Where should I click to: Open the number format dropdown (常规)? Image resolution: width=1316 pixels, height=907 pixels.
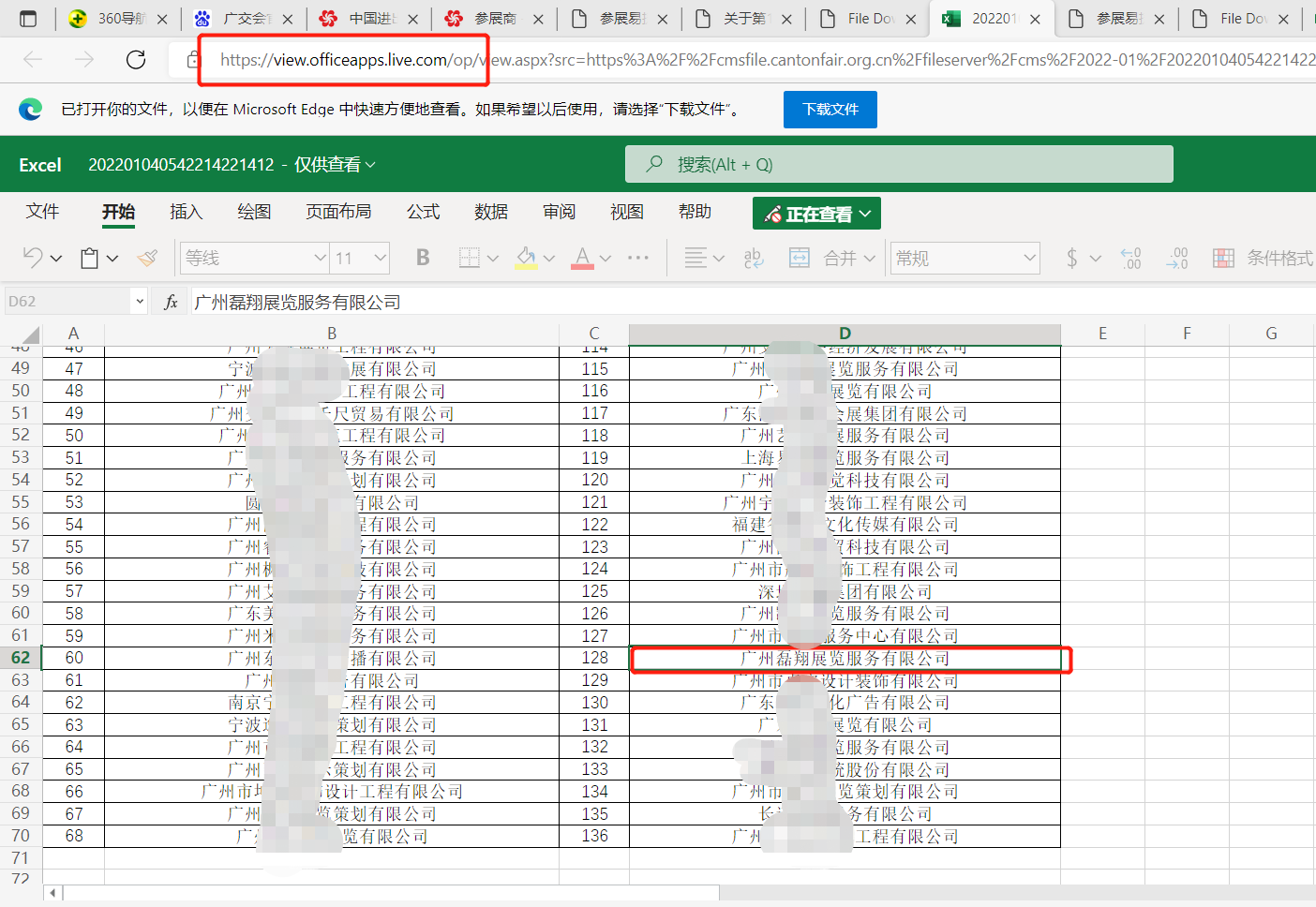click(x=964, y=257)
